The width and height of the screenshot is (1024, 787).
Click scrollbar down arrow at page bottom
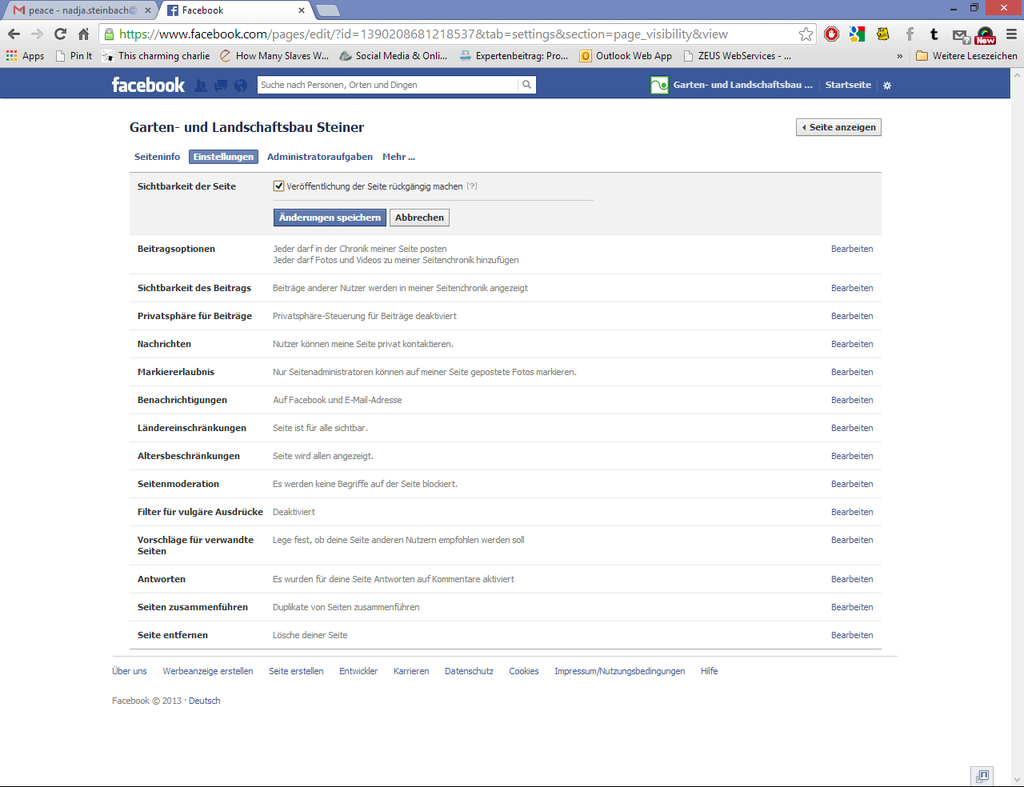click(x=1017, y=779)
